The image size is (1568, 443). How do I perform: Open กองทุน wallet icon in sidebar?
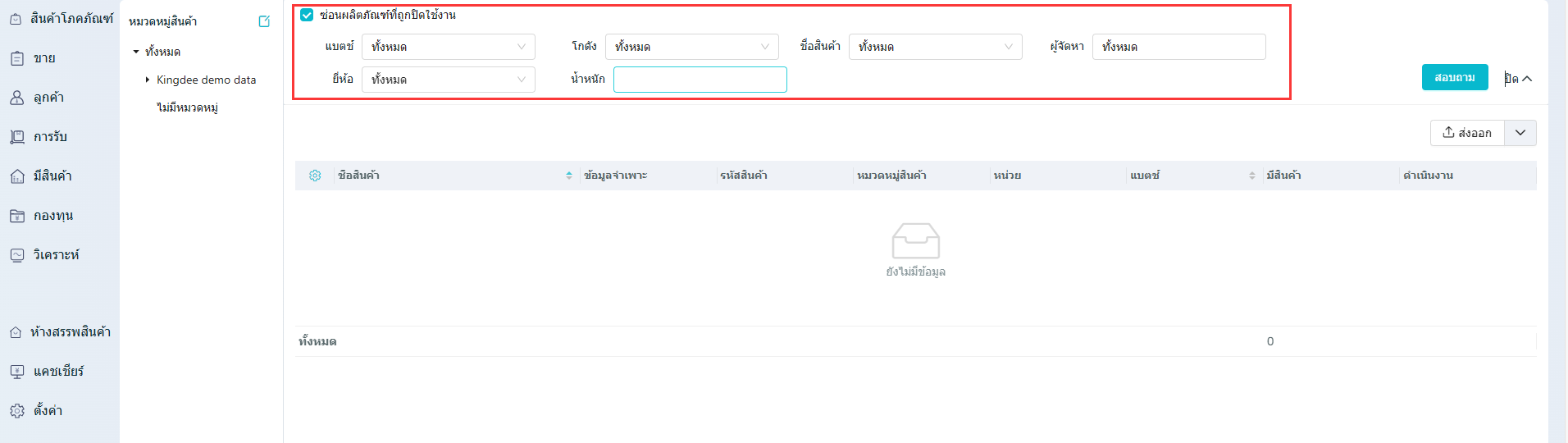click(x=17, y=216)
